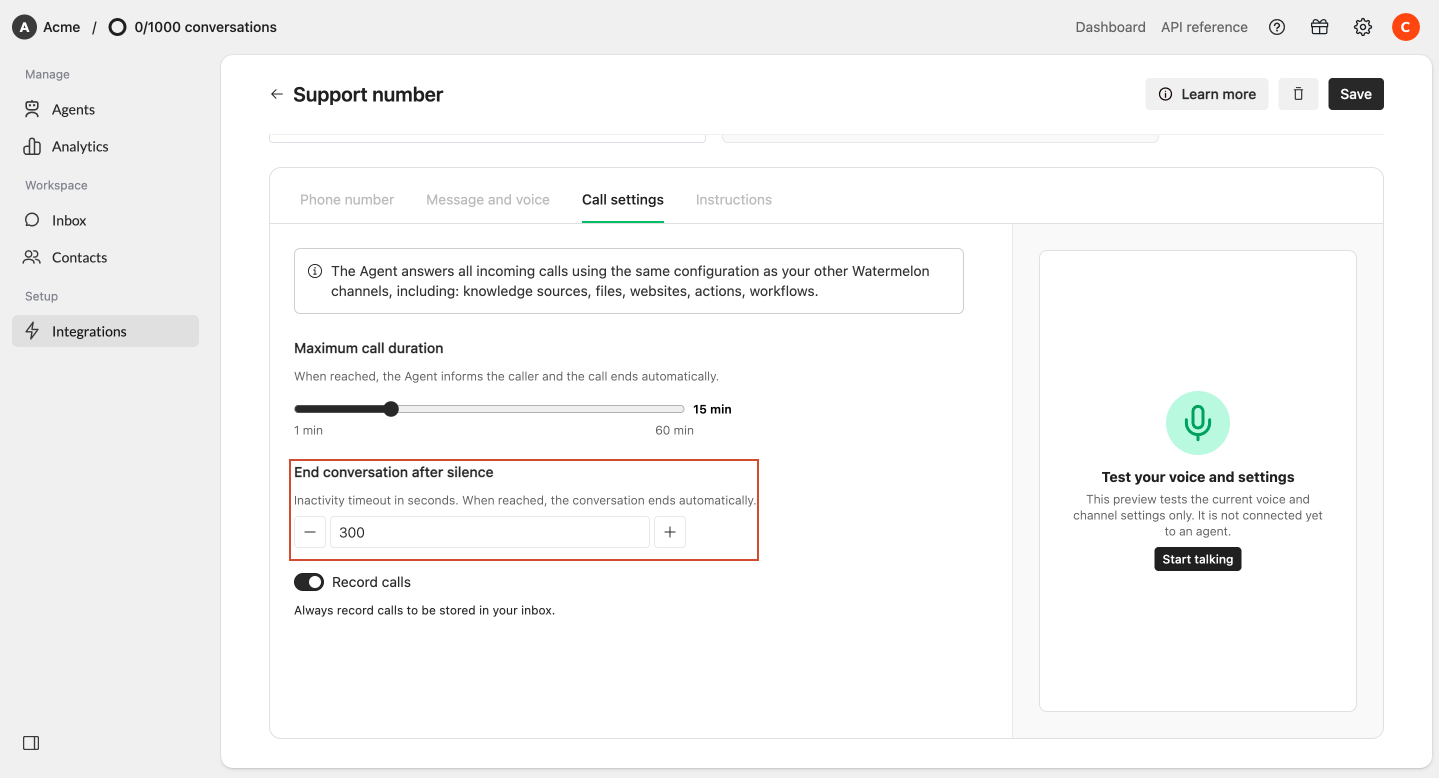This screenshot has width=1439, height=778.
Task: Click the conversations usage circle icon
Action: point(117,27)
